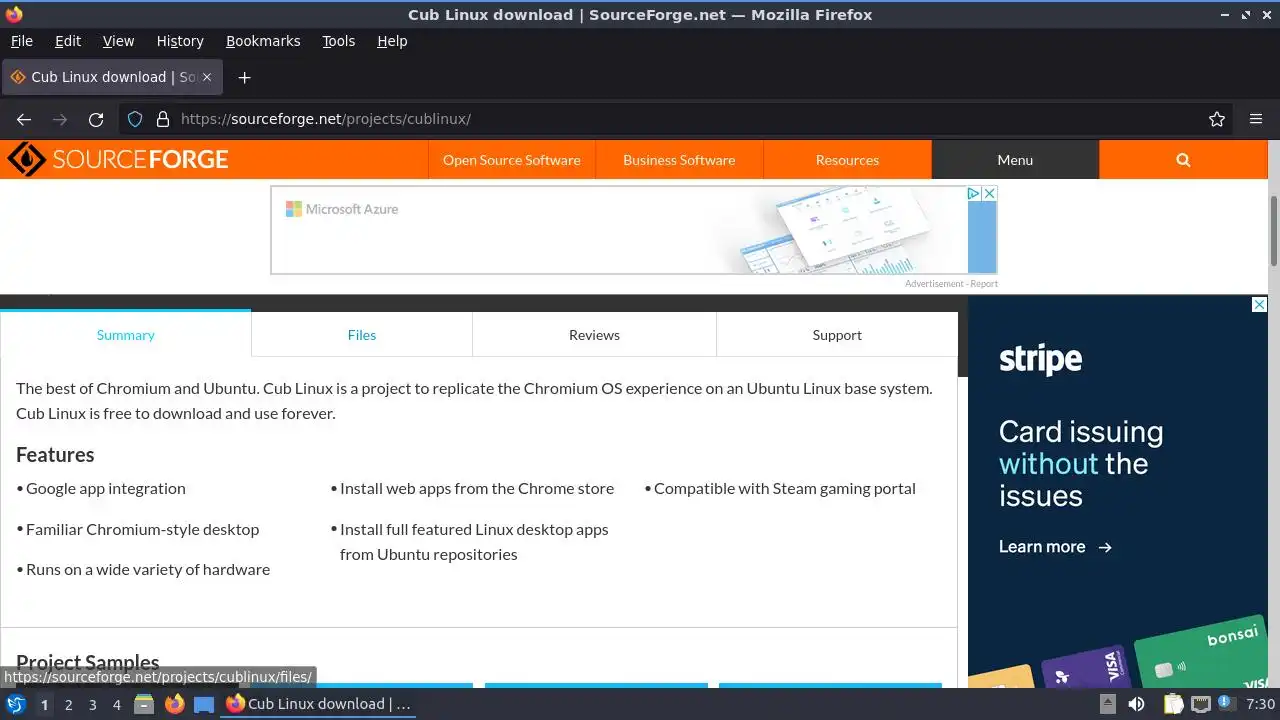Viewport: 1280px width, 720px height.
Task: Click the page vertical scrollbar thumb
Action: pos(1274,230)
